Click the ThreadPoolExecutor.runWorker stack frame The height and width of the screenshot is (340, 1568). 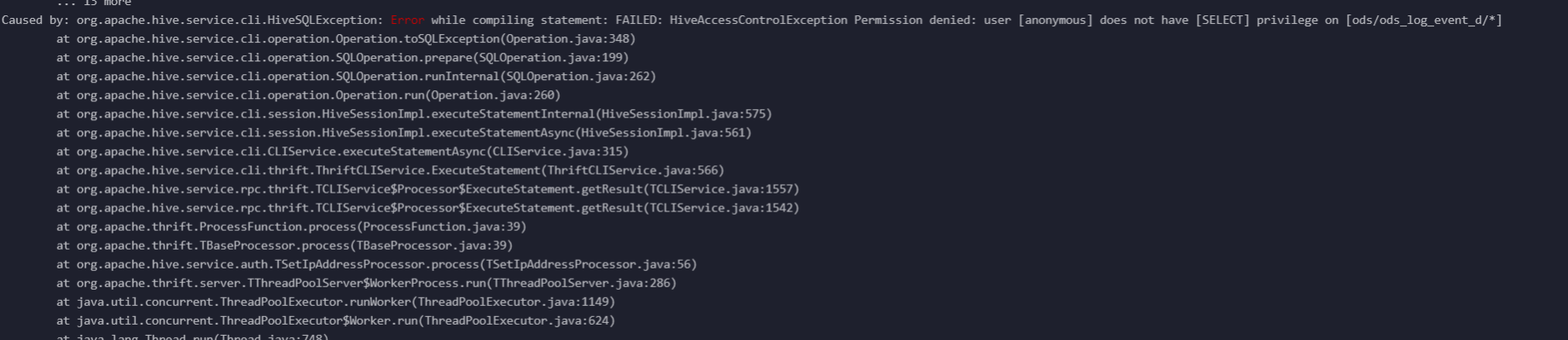click(x=336, y=301)
